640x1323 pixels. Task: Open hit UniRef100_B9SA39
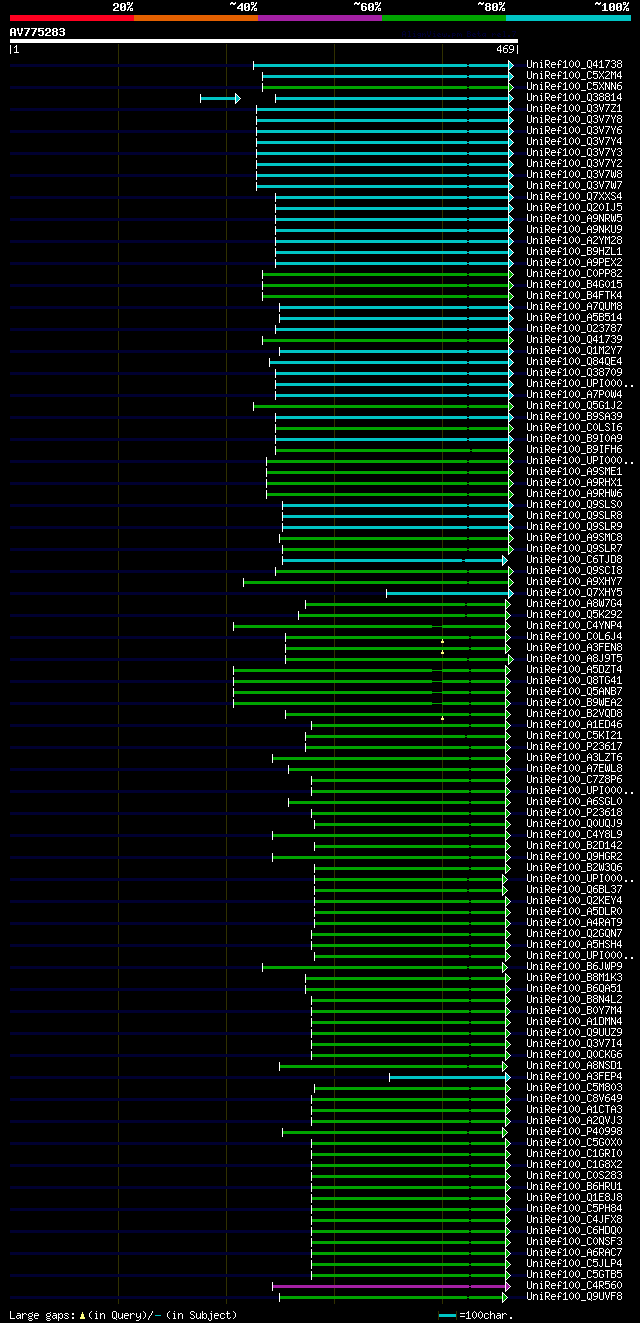(574, 416)
